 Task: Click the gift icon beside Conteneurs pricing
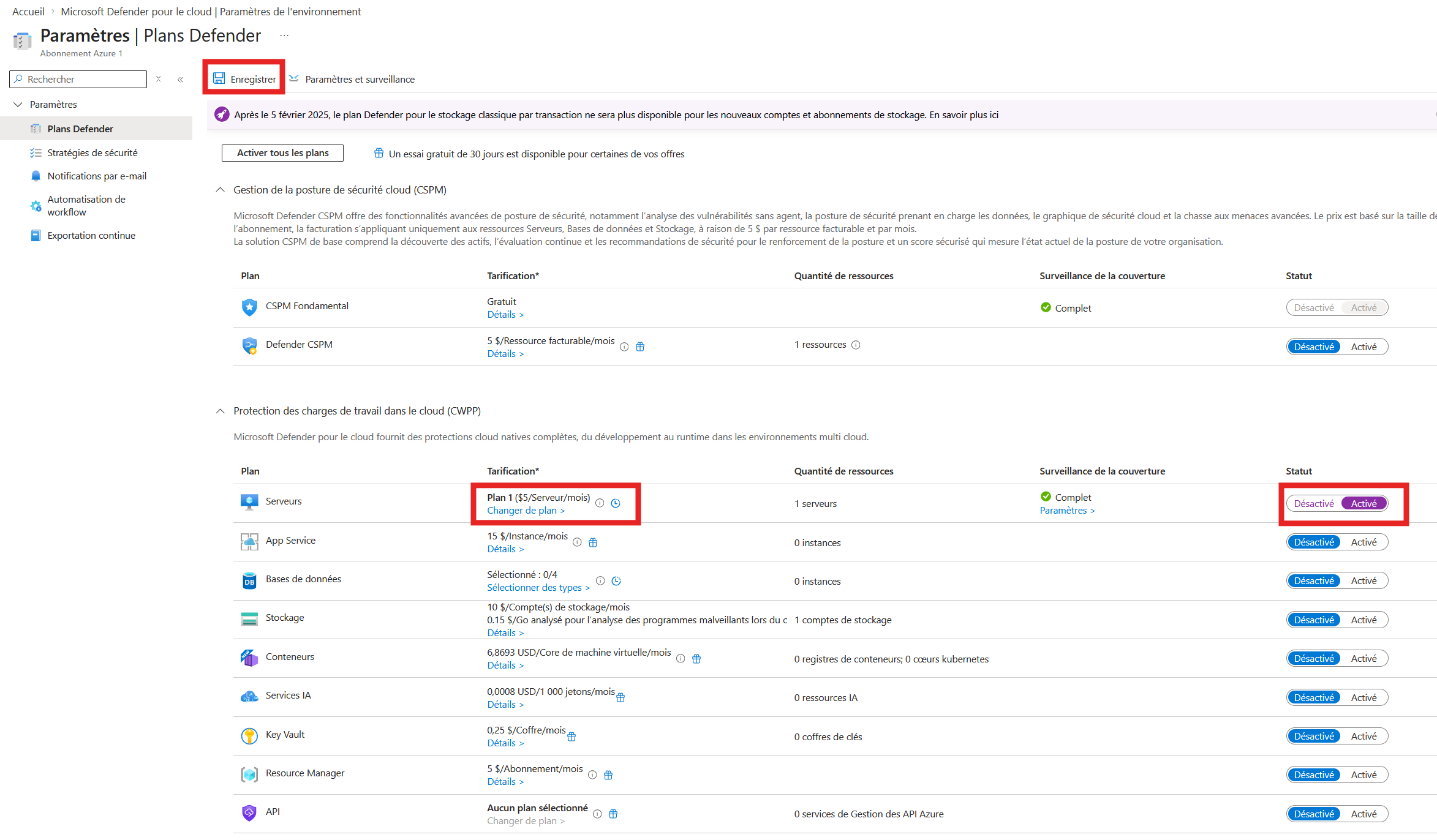click(696, 658)
